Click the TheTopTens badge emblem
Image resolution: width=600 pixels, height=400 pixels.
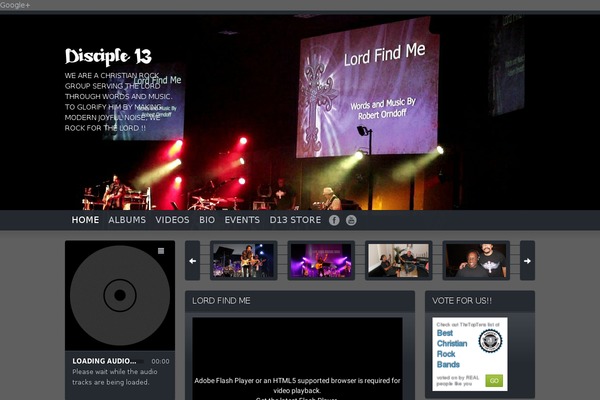490,341
